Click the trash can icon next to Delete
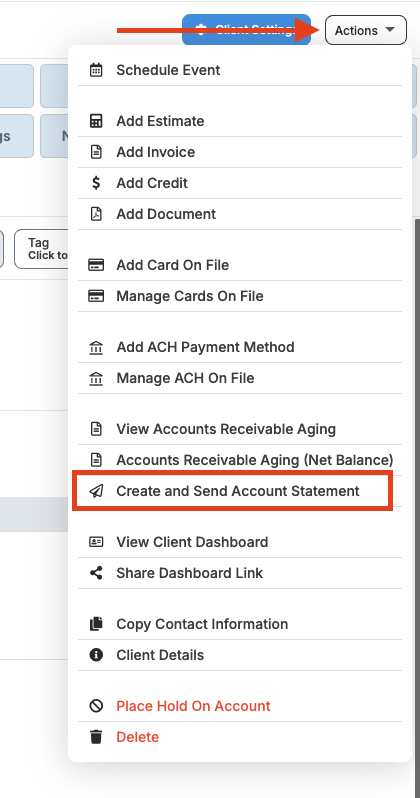This screenshot has height=798, width=420. (96, 737)
